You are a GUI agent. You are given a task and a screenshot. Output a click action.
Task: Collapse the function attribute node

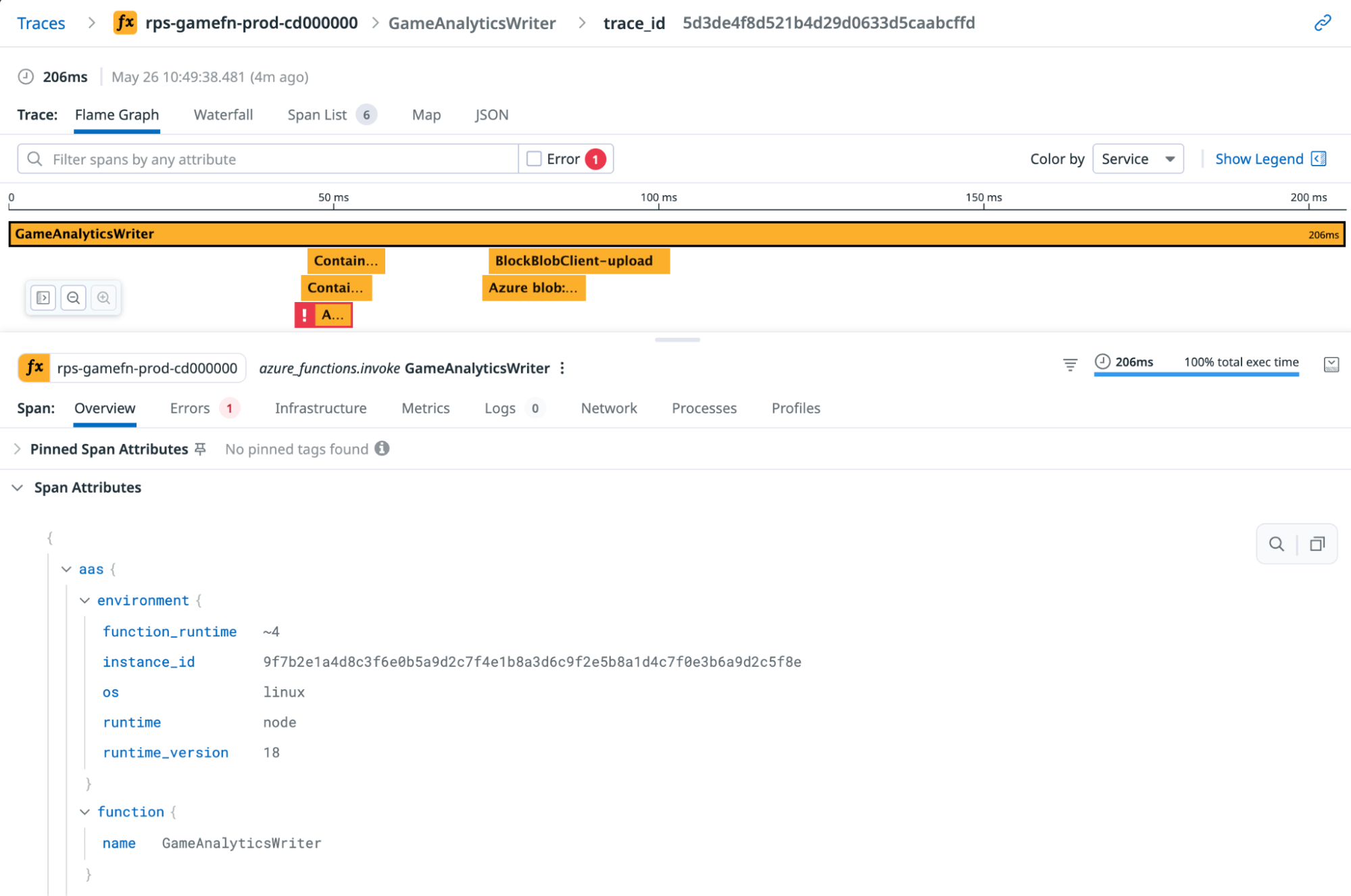click(84, 812)
